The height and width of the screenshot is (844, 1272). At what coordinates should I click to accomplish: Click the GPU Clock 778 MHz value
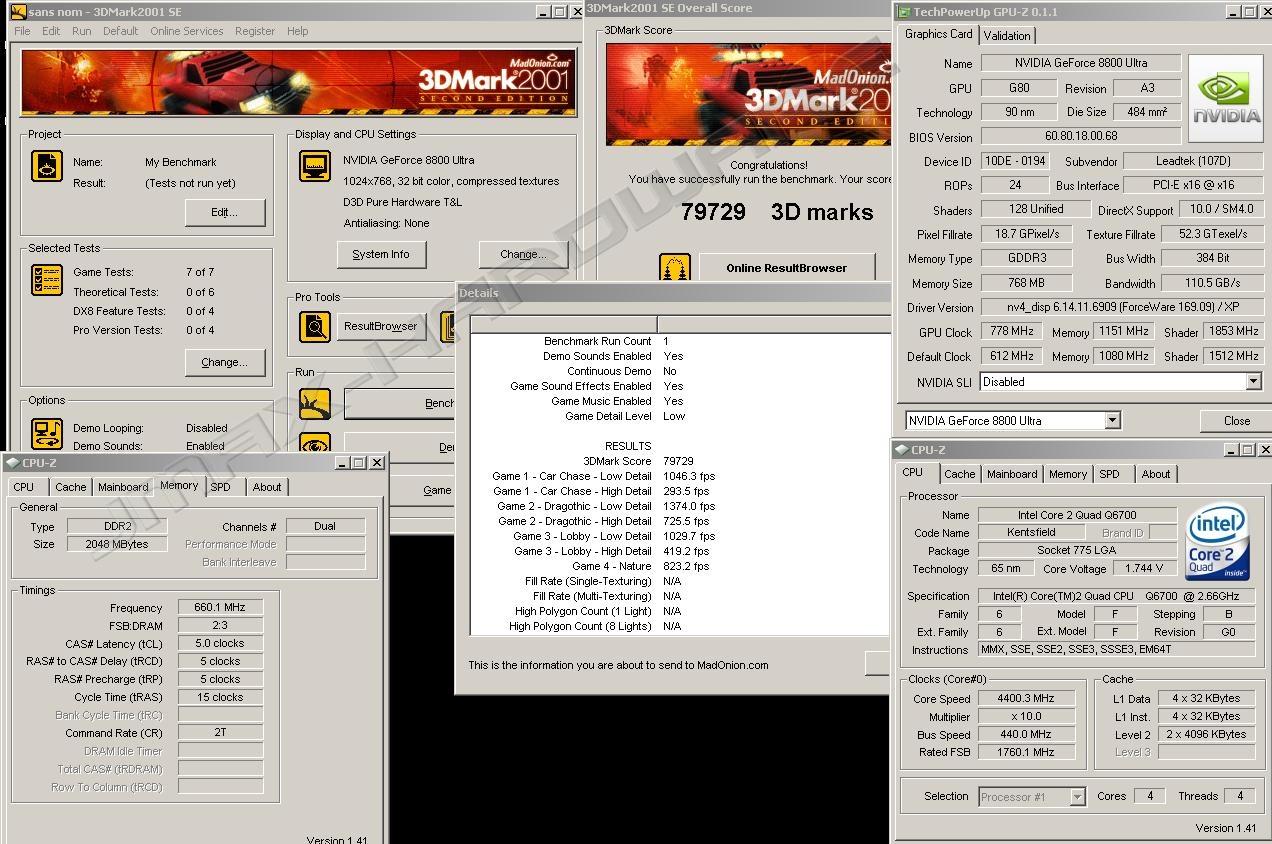(1011, 332)
